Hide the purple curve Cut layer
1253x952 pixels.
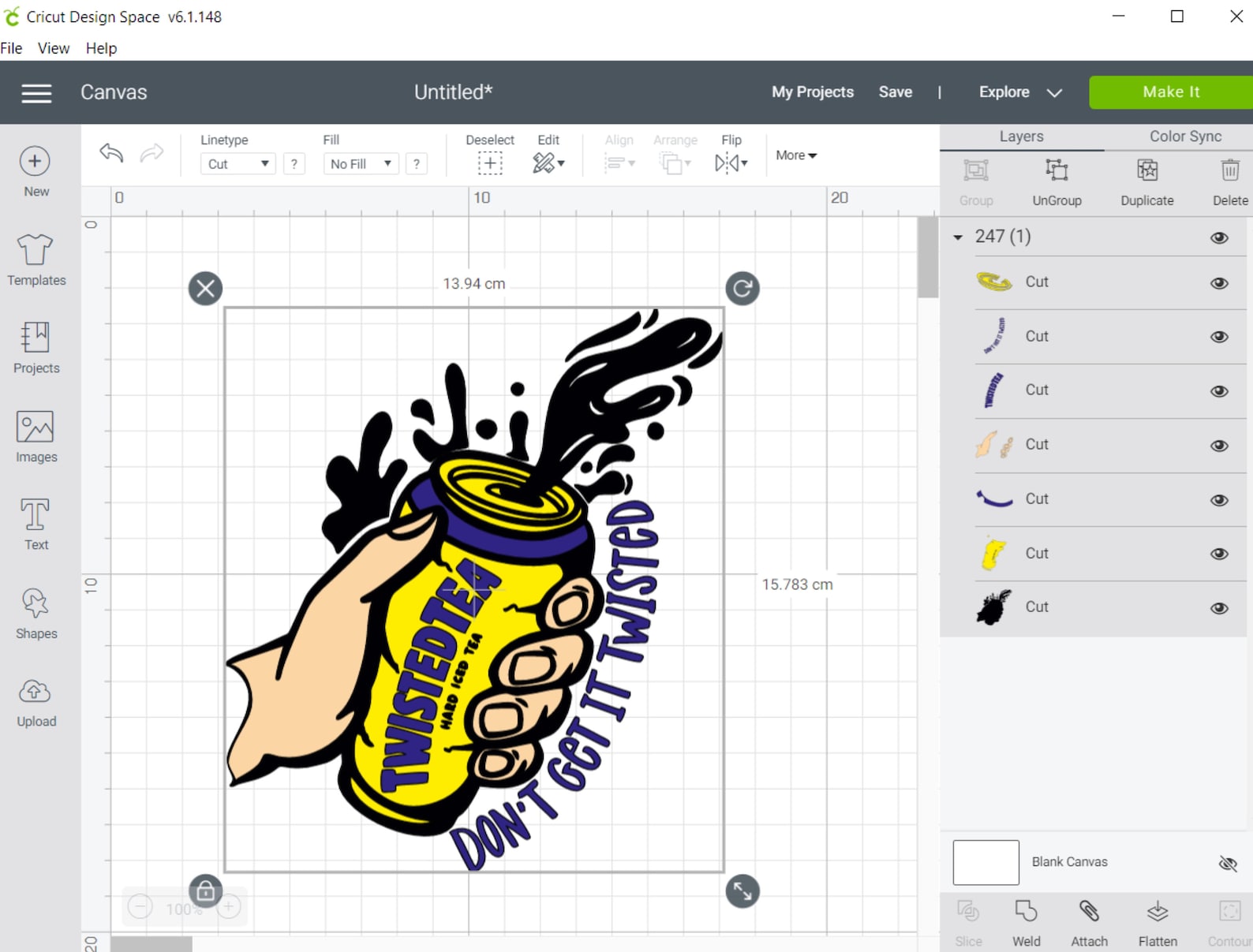[x=1219, y=499]
